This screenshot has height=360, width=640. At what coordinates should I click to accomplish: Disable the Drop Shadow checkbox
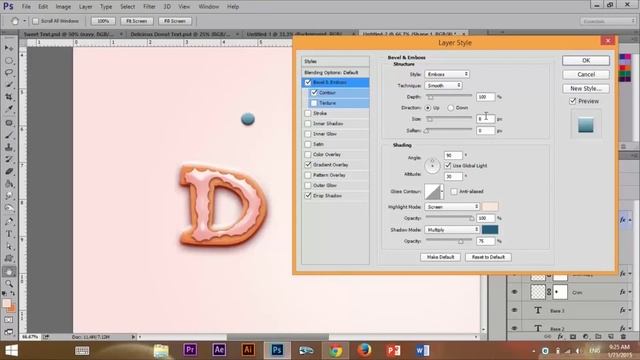pyautogui.click(x=308, y=196)
